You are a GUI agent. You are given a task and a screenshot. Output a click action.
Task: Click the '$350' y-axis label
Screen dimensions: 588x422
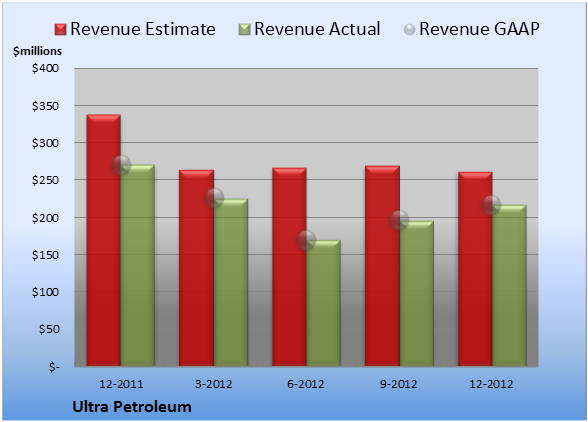coord(45,106)
